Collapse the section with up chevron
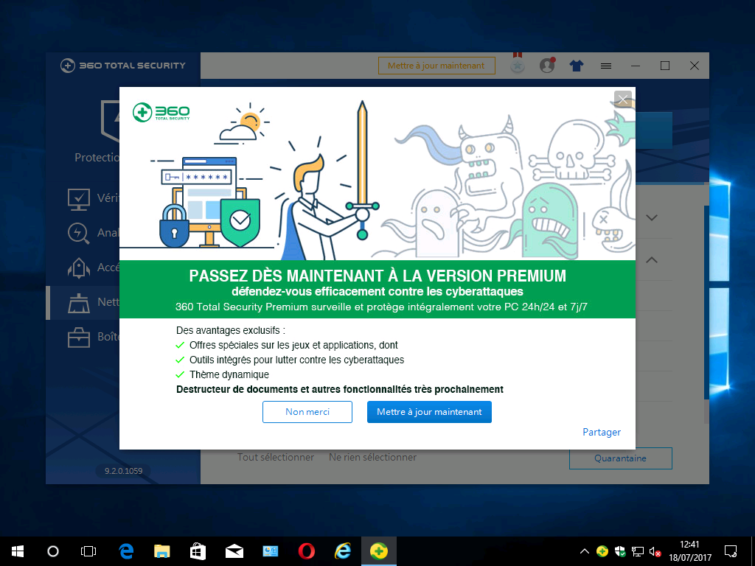Viewport: 755px width, 566px height. [x=651, y=260]
